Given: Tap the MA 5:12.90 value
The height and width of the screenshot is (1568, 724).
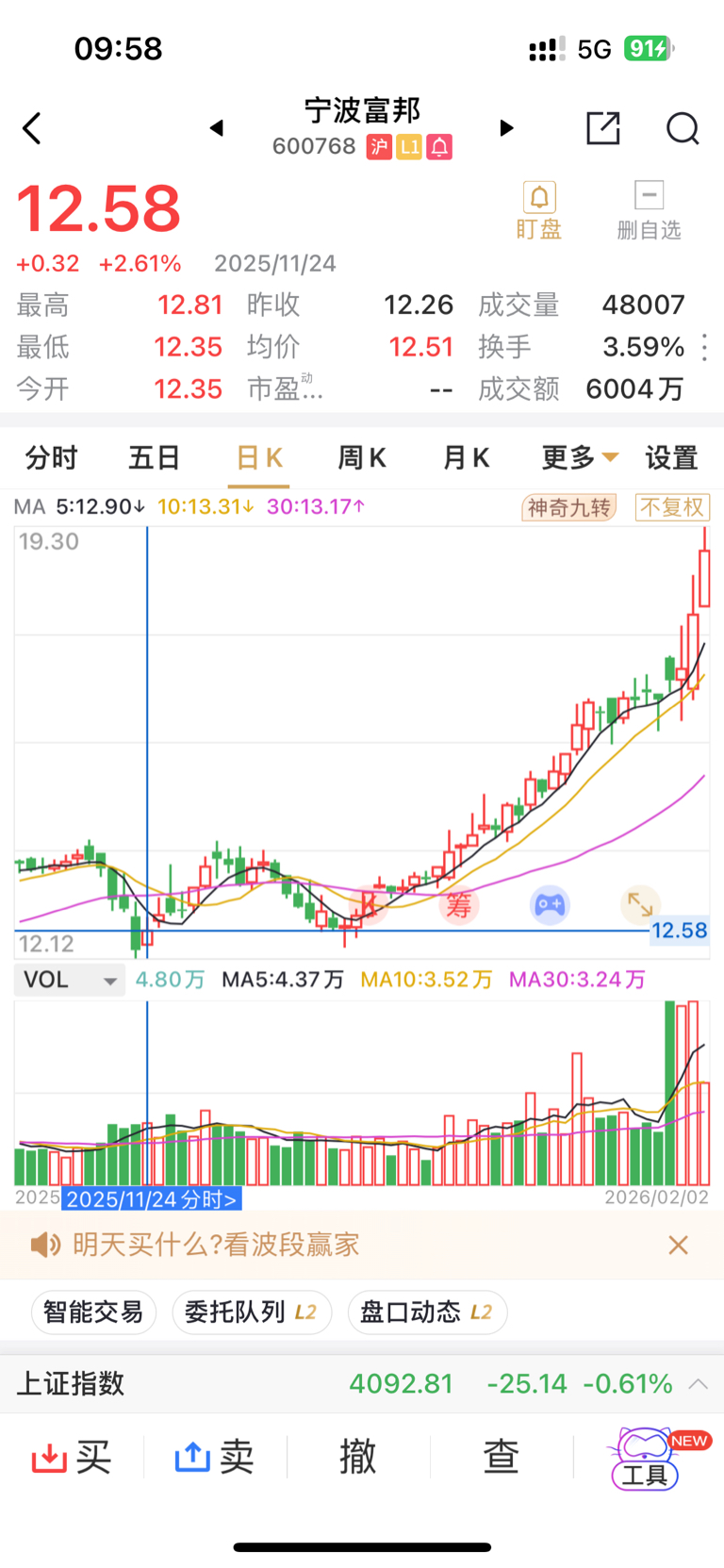Looking at the screenshot, I should point(100,507).
